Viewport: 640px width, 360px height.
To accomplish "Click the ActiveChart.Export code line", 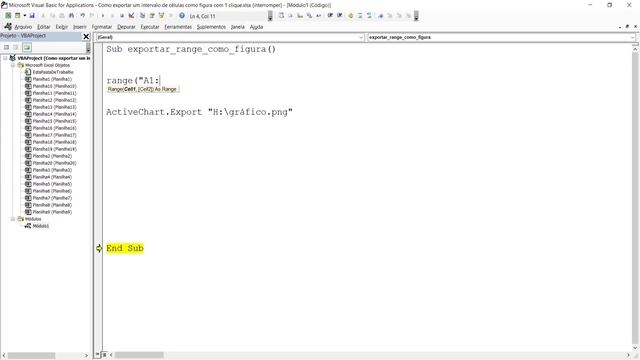I will (200, 112).
